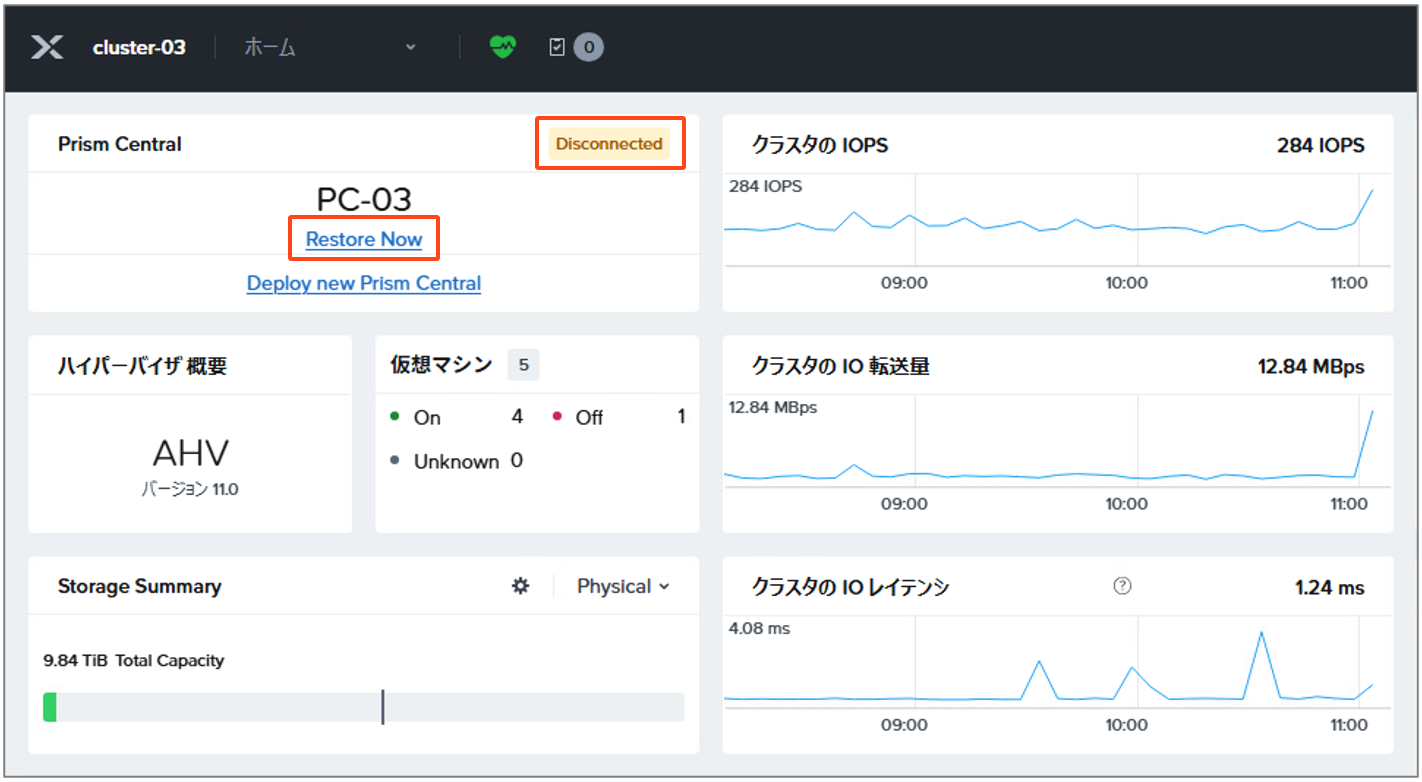Image resolution: width=1422 pixels, height=782 pixels.
Task: Open Storage Summary gear settings
Action: 520,586
